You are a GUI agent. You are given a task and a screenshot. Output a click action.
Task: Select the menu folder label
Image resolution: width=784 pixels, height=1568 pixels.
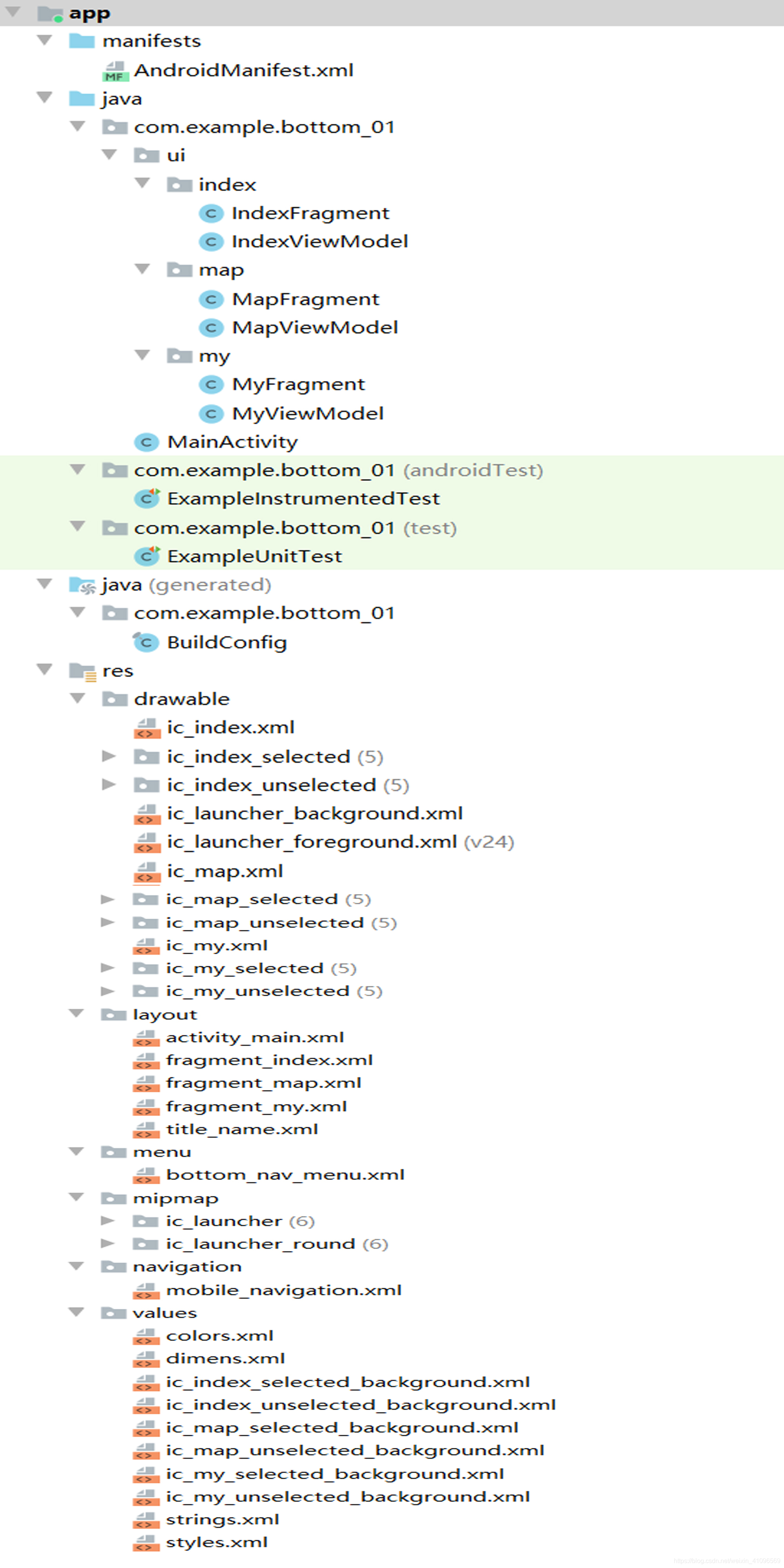coord(162,1152)
